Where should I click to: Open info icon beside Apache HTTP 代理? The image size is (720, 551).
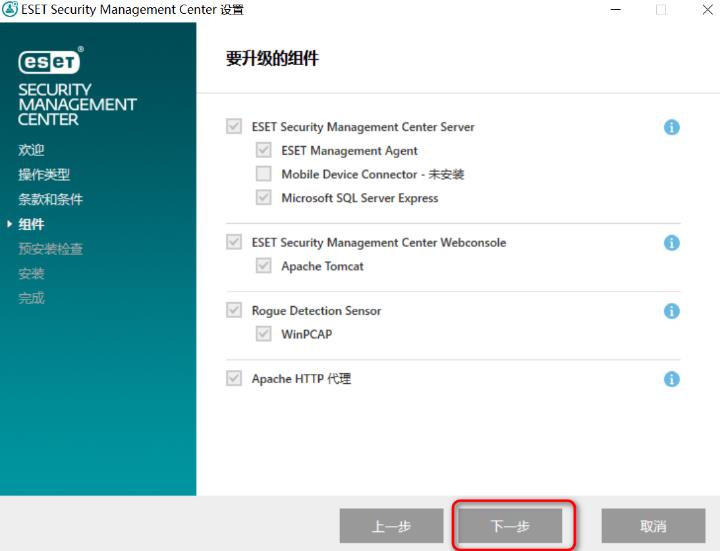point(671,379)
